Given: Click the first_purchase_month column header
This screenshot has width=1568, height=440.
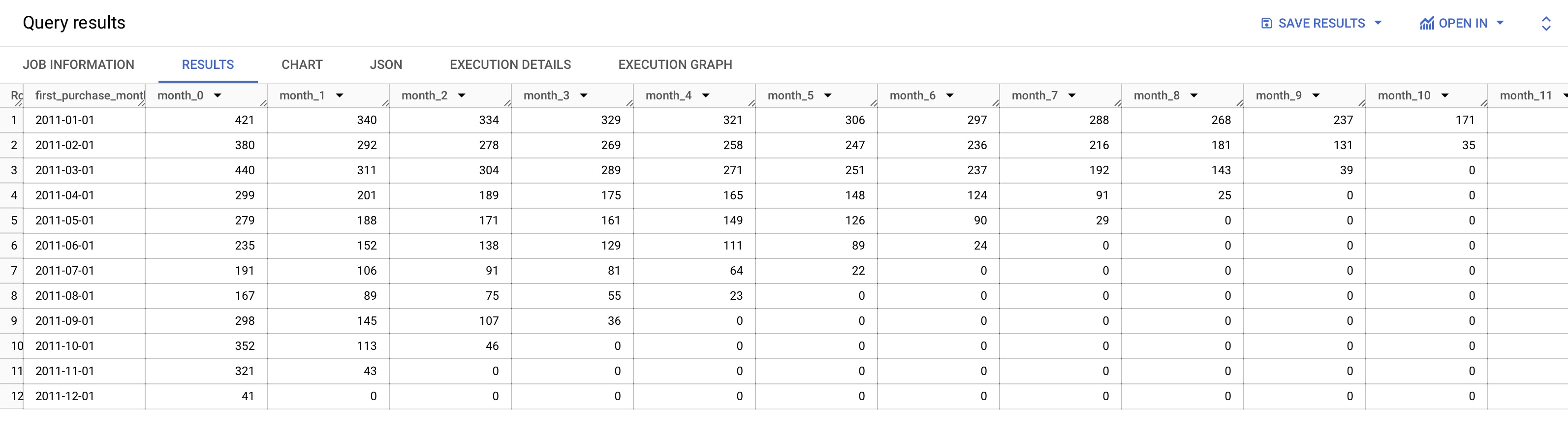Looking at the screenshot, I should (89, 95).
